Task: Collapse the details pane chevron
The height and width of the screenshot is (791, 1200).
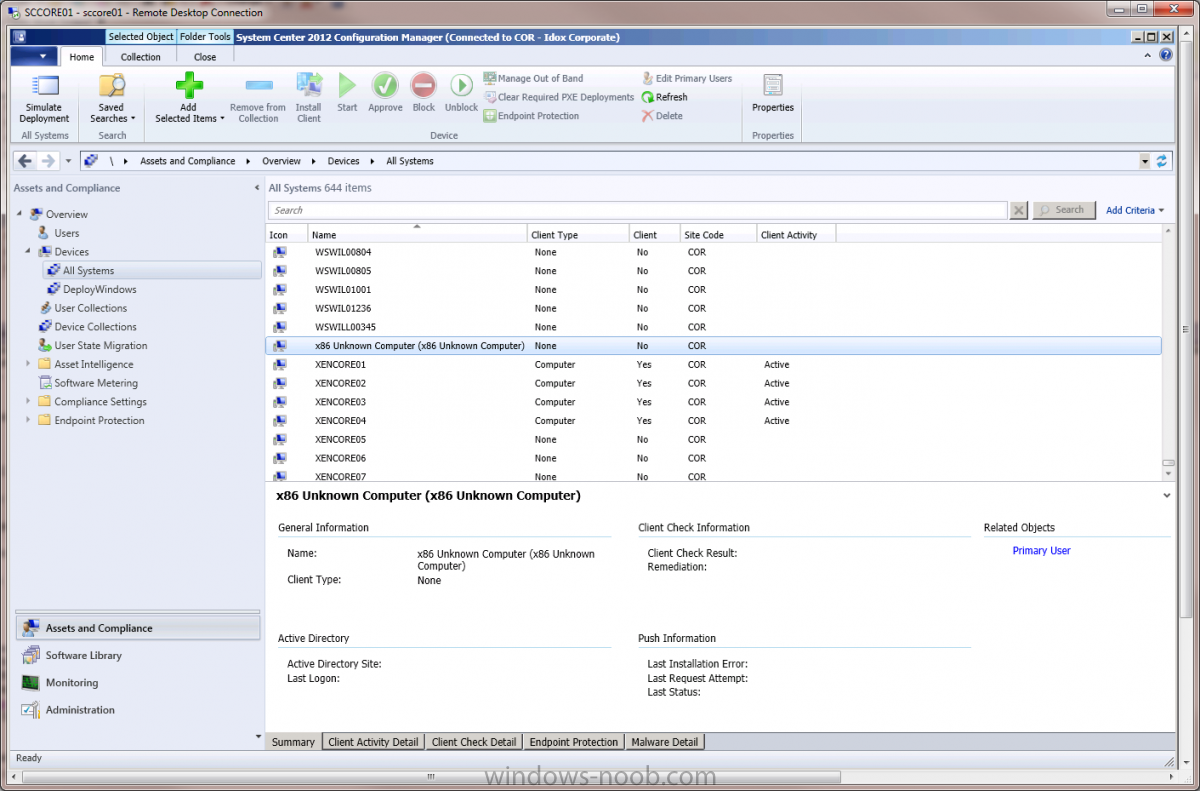Action: point(1167,495)
